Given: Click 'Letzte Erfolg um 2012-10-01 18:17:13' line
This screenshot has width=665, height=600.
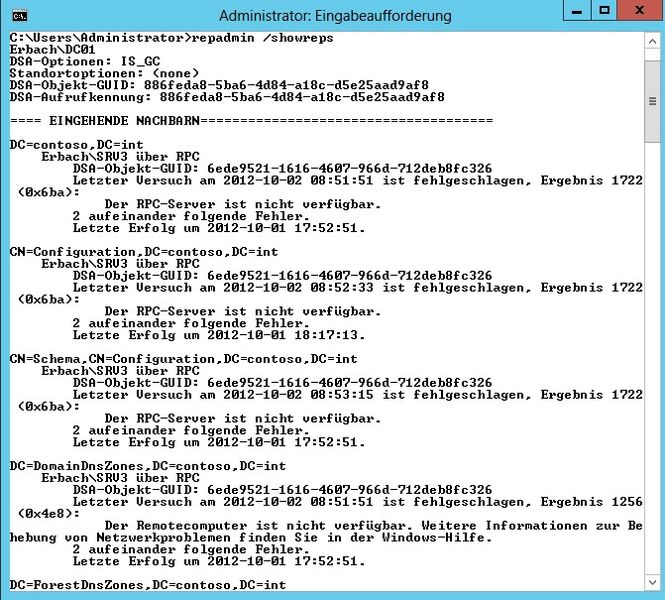Looking at the screenshot, I should click(x=219, y=335).
